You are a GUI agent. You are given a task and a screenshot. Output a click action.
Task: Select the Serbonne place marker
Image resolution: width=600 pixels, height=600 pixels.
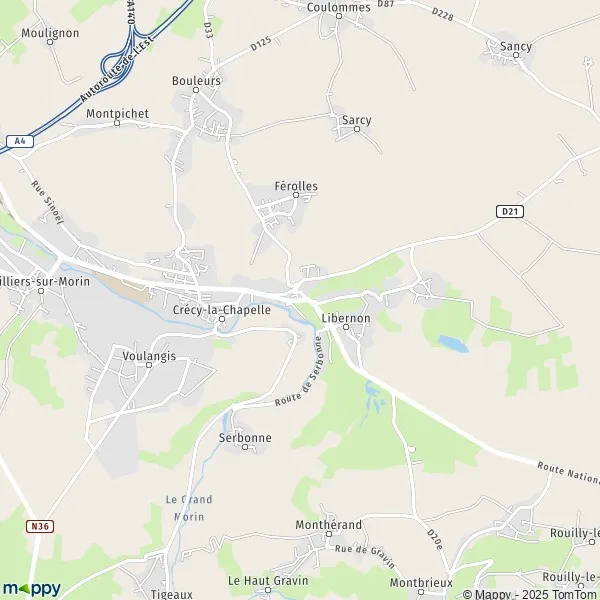pos(245,447)
